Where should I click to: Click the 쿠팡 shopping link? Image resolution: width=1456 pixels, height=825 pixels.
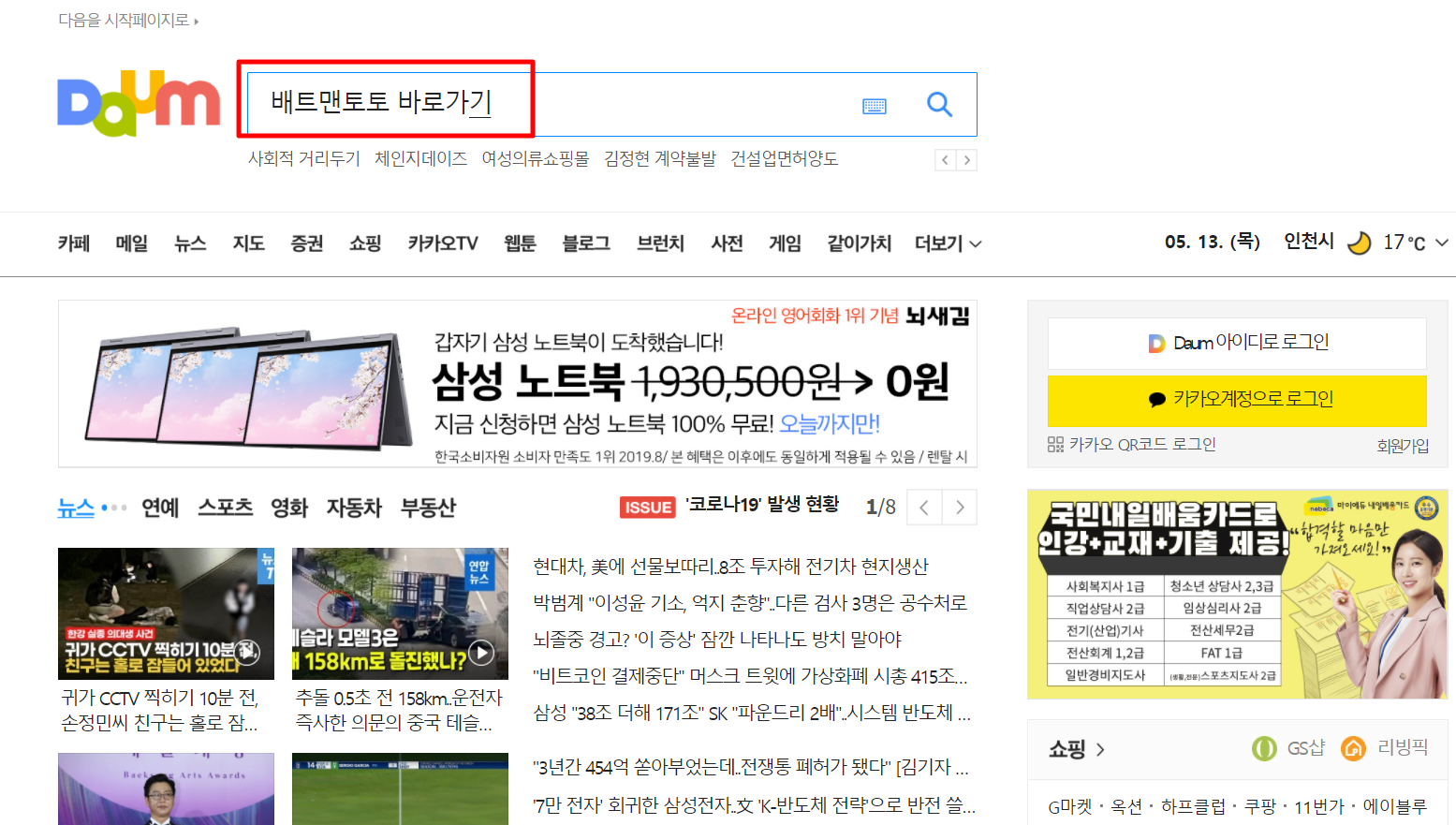1259,806
